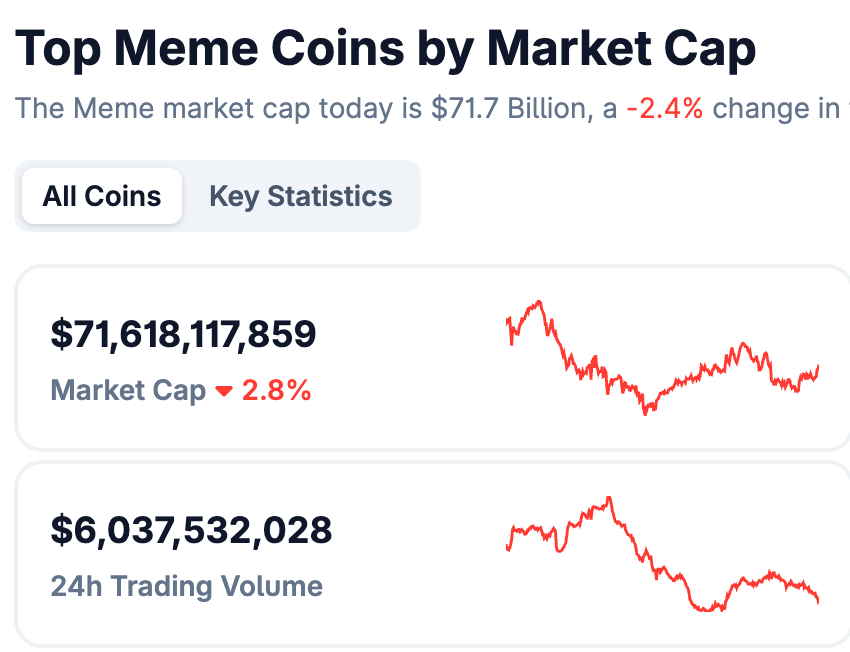Click the red -2.4% change in the subtitle
Viewport: 850px width, 652px height.
point(665,108)
